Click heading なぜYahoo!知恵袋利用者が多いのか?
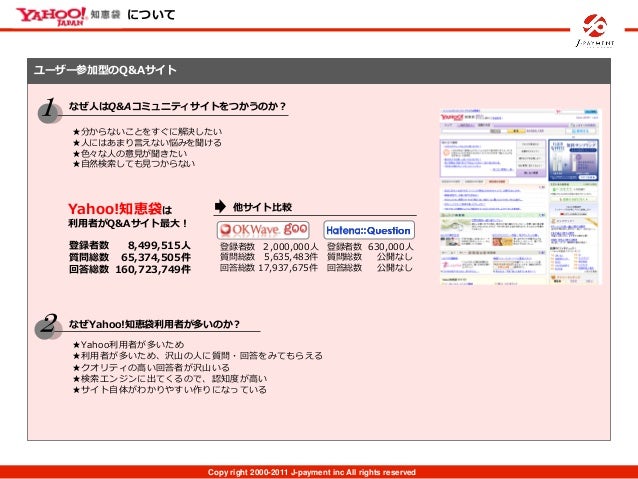The width and height of the screenshot is (638, 479). [x=154, y=324]
